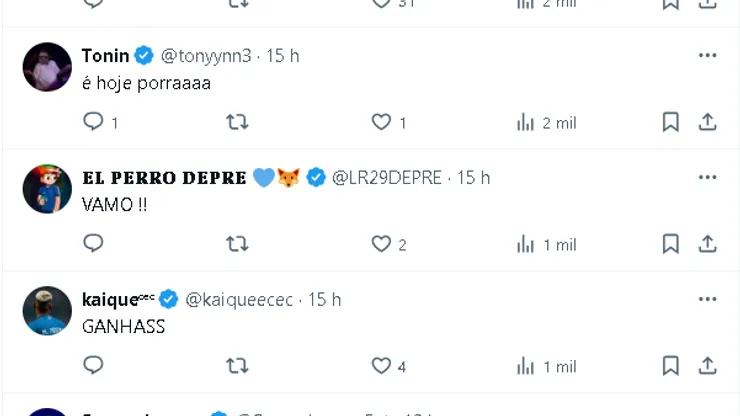Open @tonyynn3 profile link
The height and width of the screenshot is (416, 740).
205,56
